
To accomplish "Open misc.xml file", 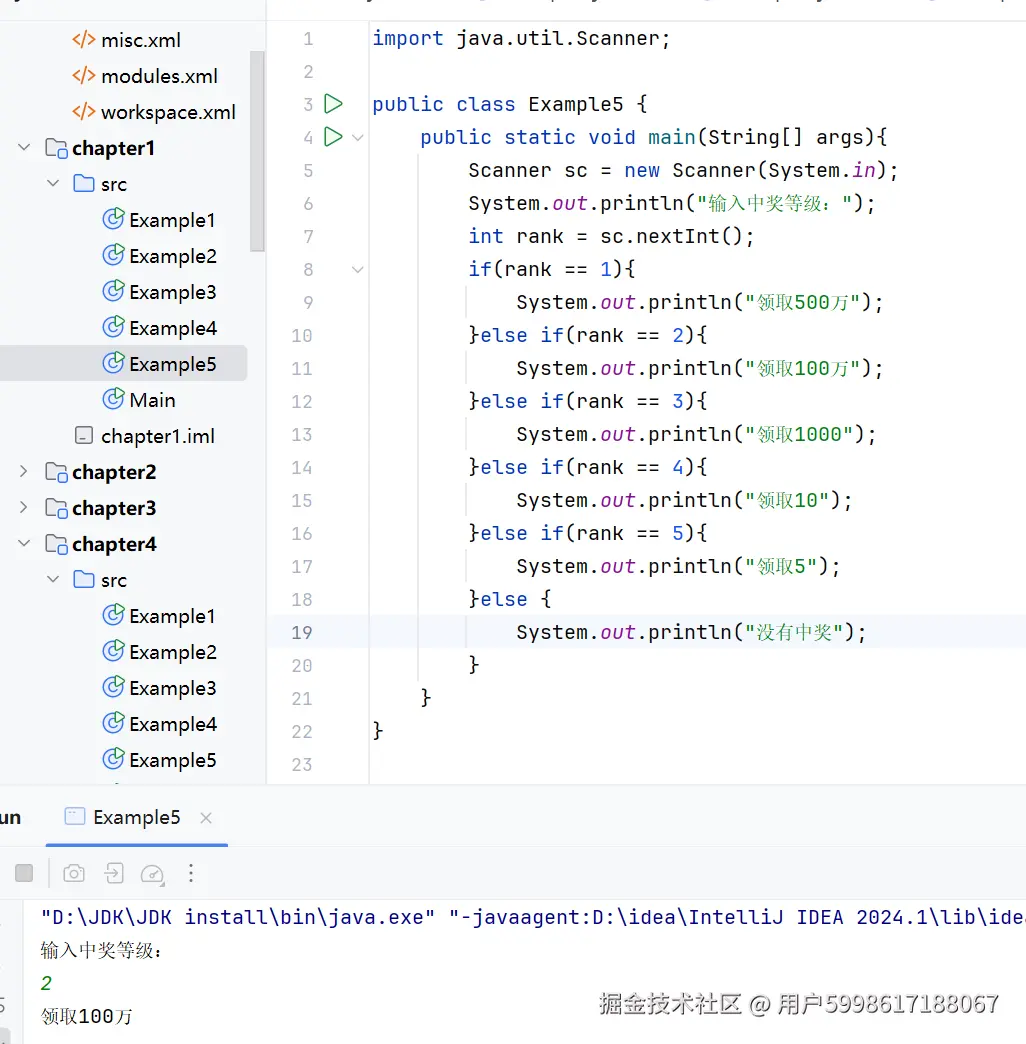I will coord(127,40).
